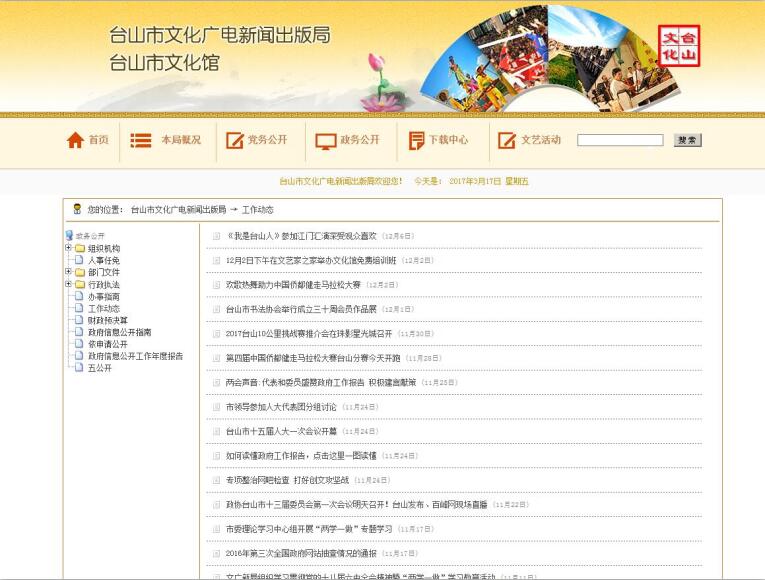The height and width of the screenshot is (580, 765).
Task: Open article 欢歌热舞助力中国侨都健走马拉松大赛
Action: (293, 285)
